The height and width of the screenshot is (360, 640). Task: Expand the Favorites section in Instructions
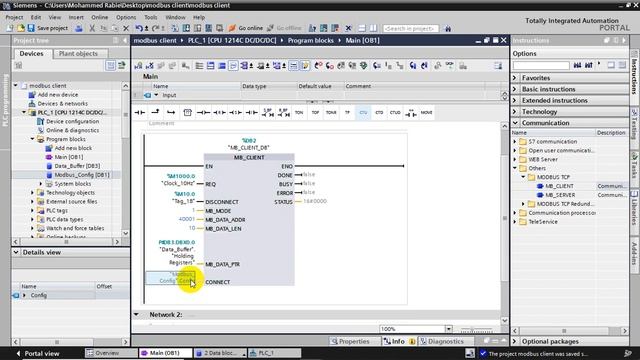coord(515,78)
